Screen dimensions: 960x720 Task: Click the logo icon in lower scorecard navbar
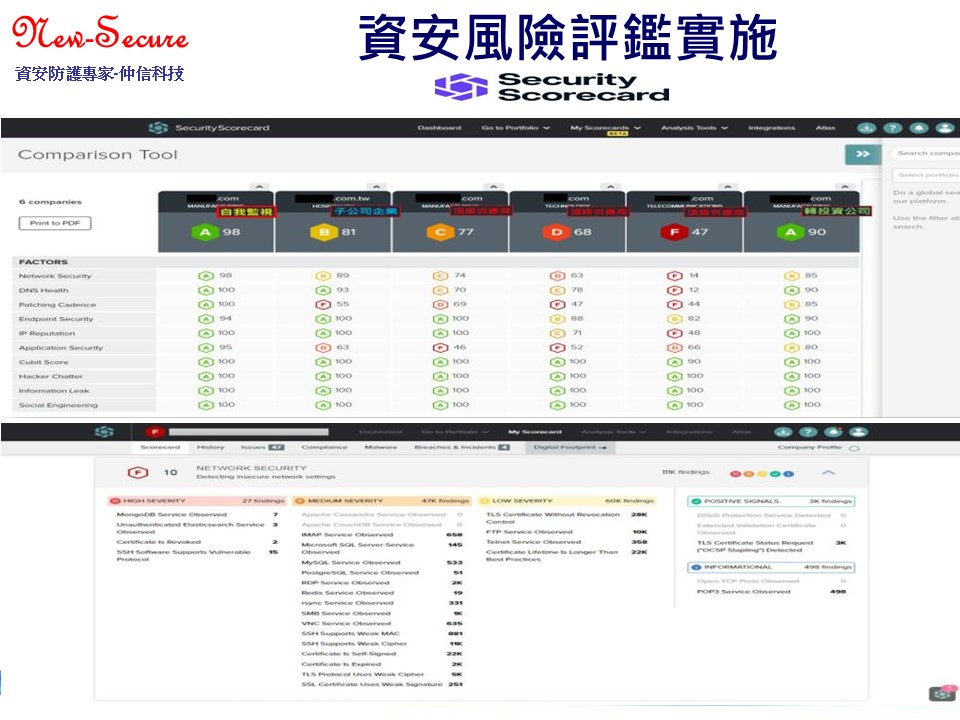[x=105, y=432]
